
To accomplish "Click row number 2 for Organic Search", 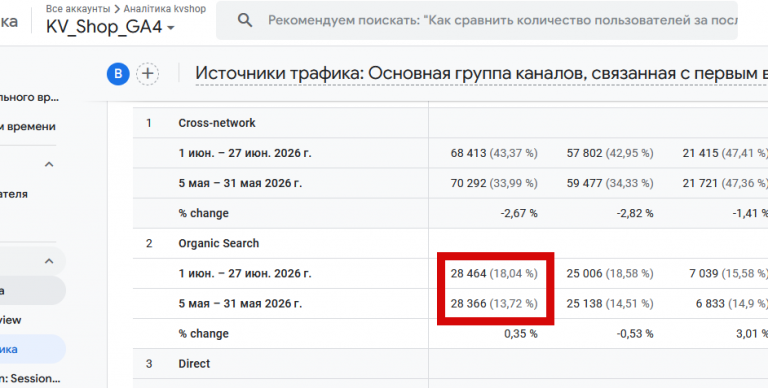I will (x=149, y=243).
